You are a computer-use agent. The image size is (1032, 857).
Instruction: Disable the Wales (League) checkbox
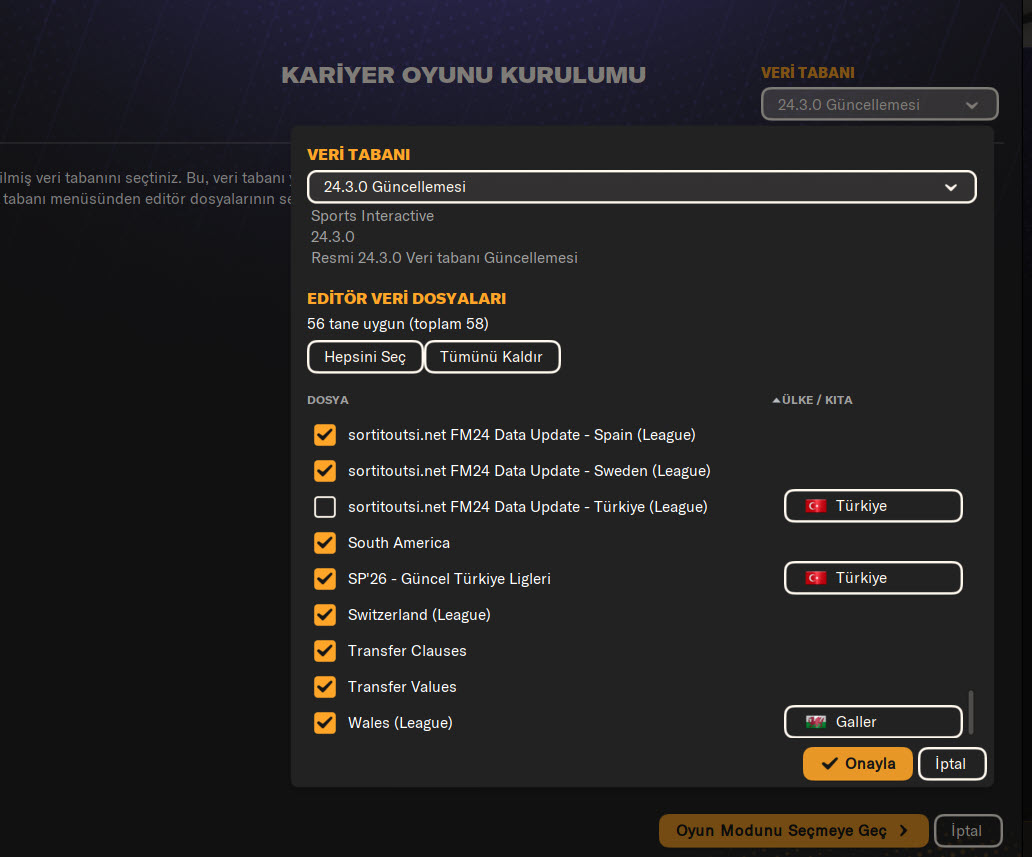pyautogui.click(x=325, y=723)
